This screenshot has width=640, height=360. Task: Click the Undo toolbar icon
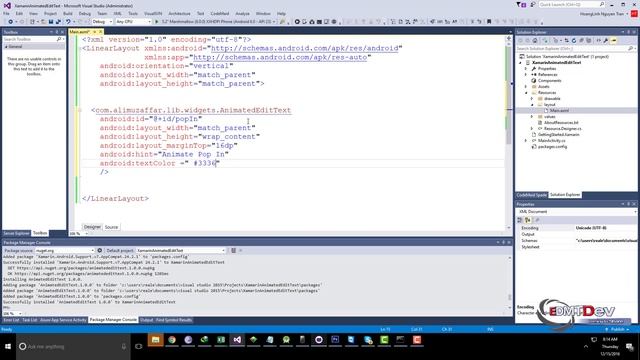click(x=68, y=22)
